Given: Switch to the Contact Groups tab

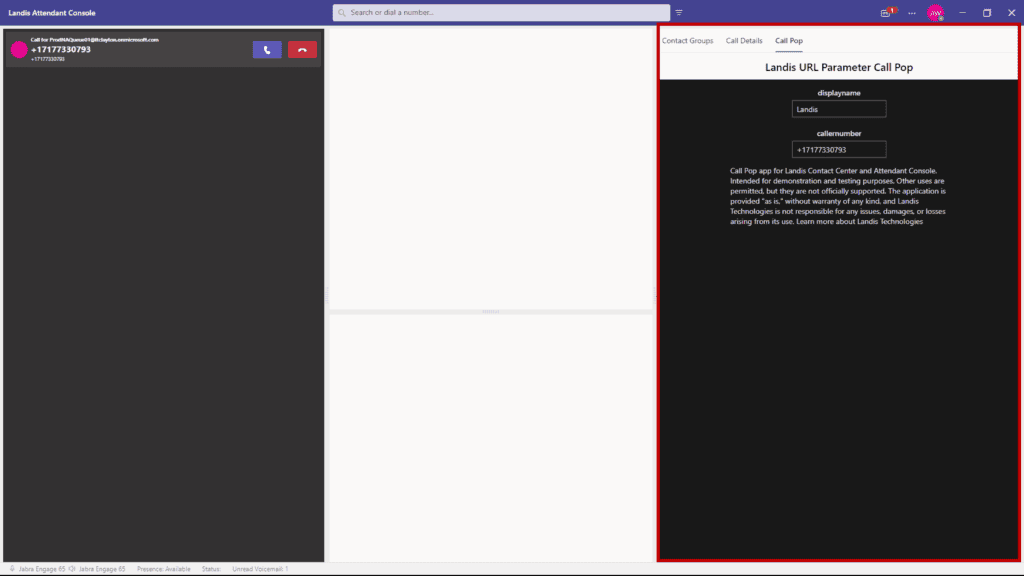Looking at the screenshot, I should click(687, 41).
